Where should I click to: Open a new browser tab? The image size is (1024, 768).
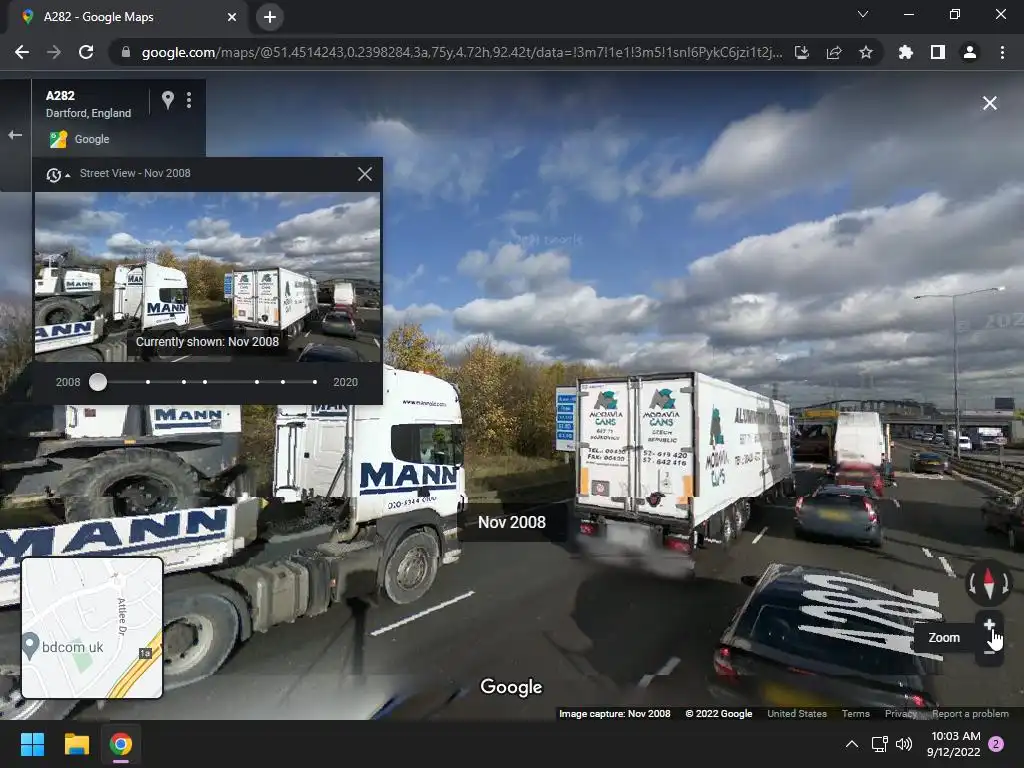[x=270, y=17]
